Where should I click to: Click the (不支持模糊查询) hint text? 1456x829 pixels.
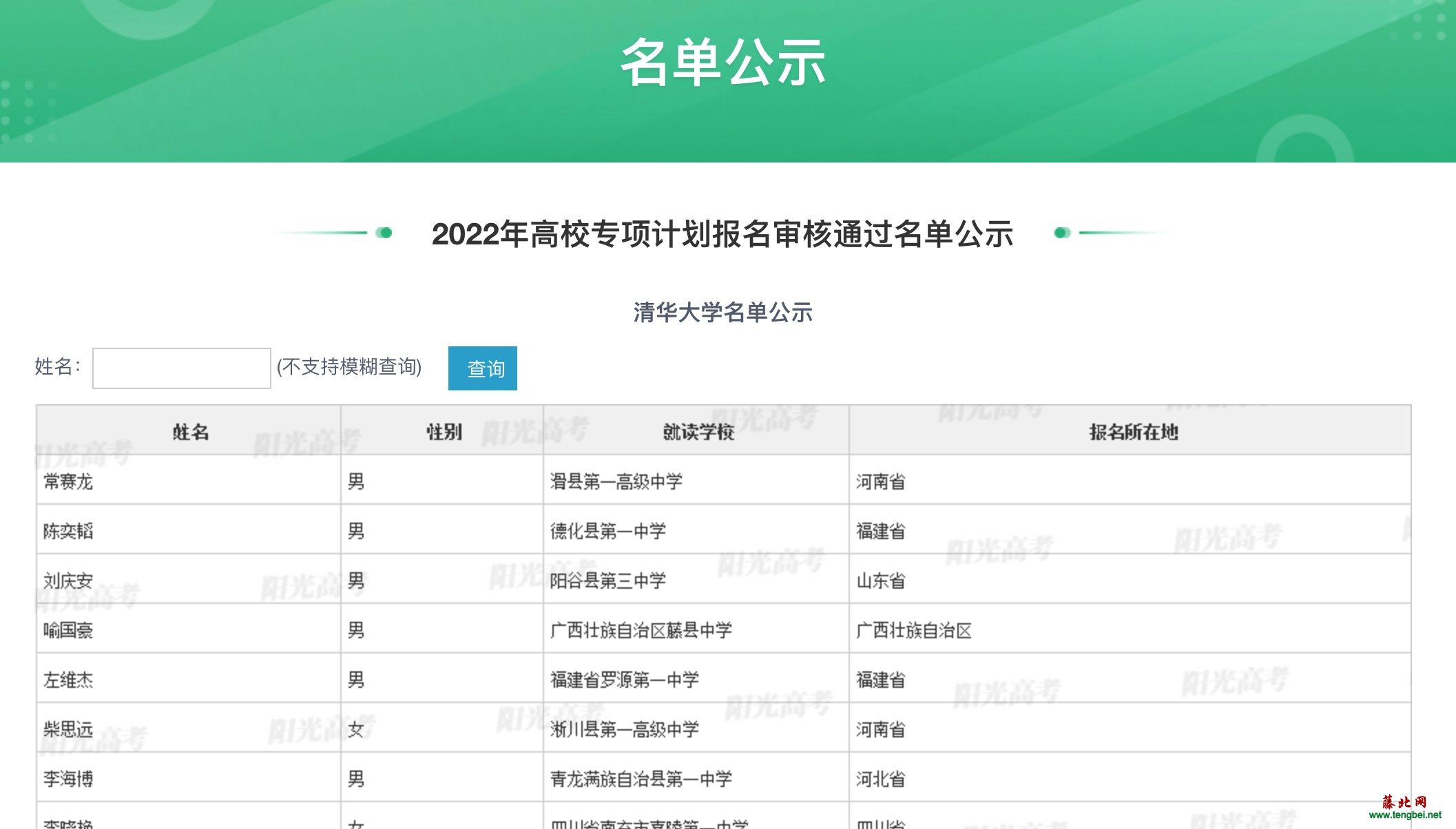tap(349, 366)
